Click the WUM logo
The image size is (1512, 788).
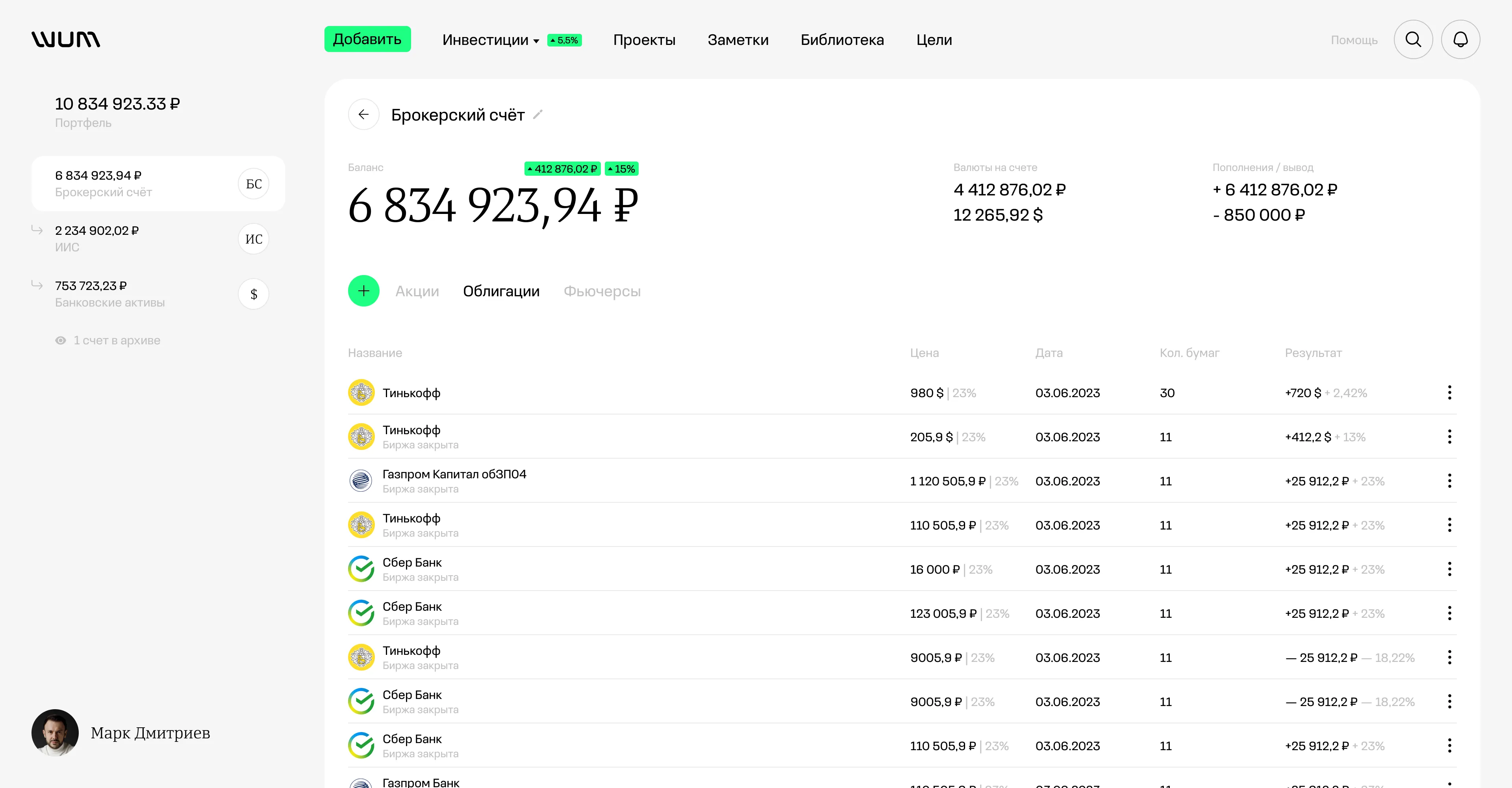pyautogui.click(x=66, y=39)
